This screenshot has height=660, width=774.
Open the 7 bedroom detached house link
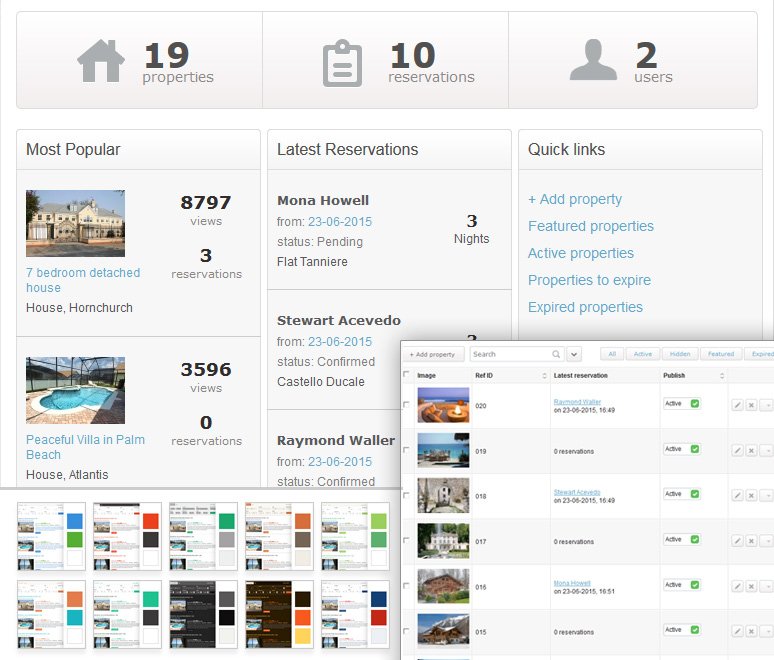point(83,280)
